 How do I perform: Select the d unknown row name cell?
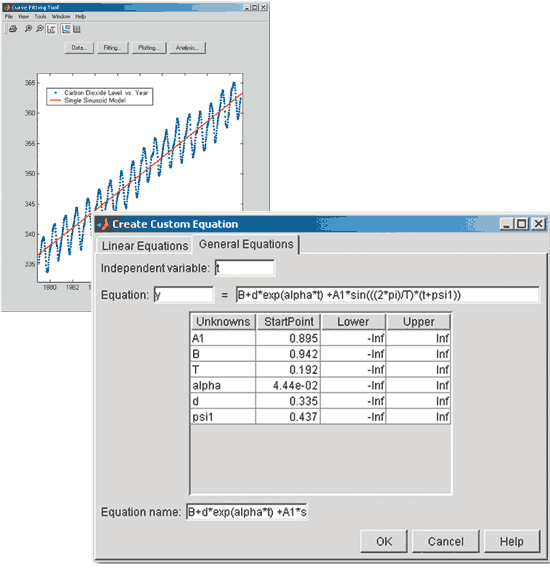(x=223, y=401)
